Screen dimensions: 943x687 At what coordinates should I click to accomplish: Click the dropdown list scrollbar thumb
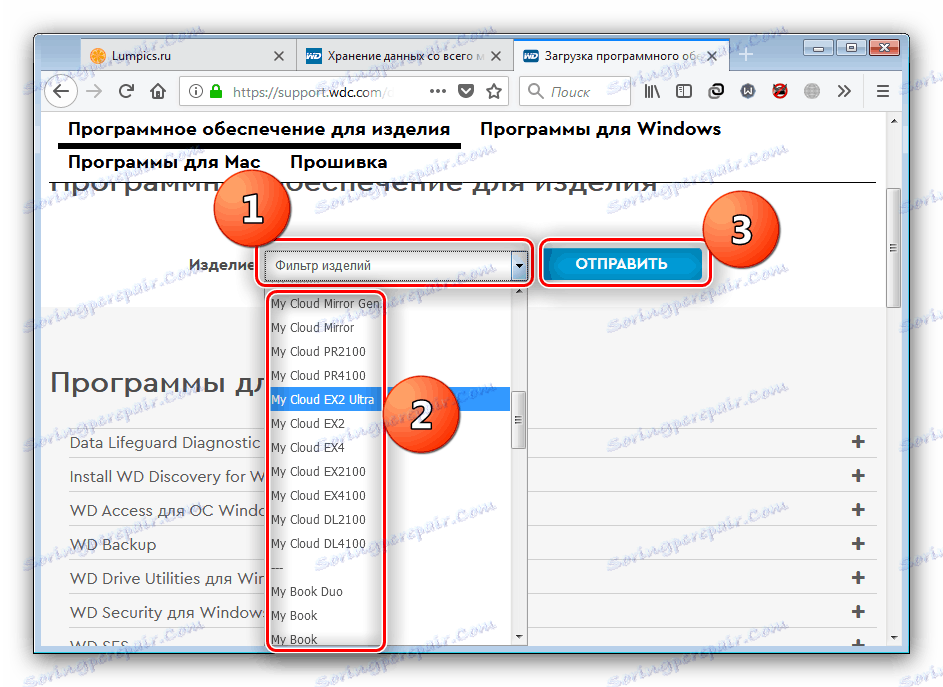(518, 420)
